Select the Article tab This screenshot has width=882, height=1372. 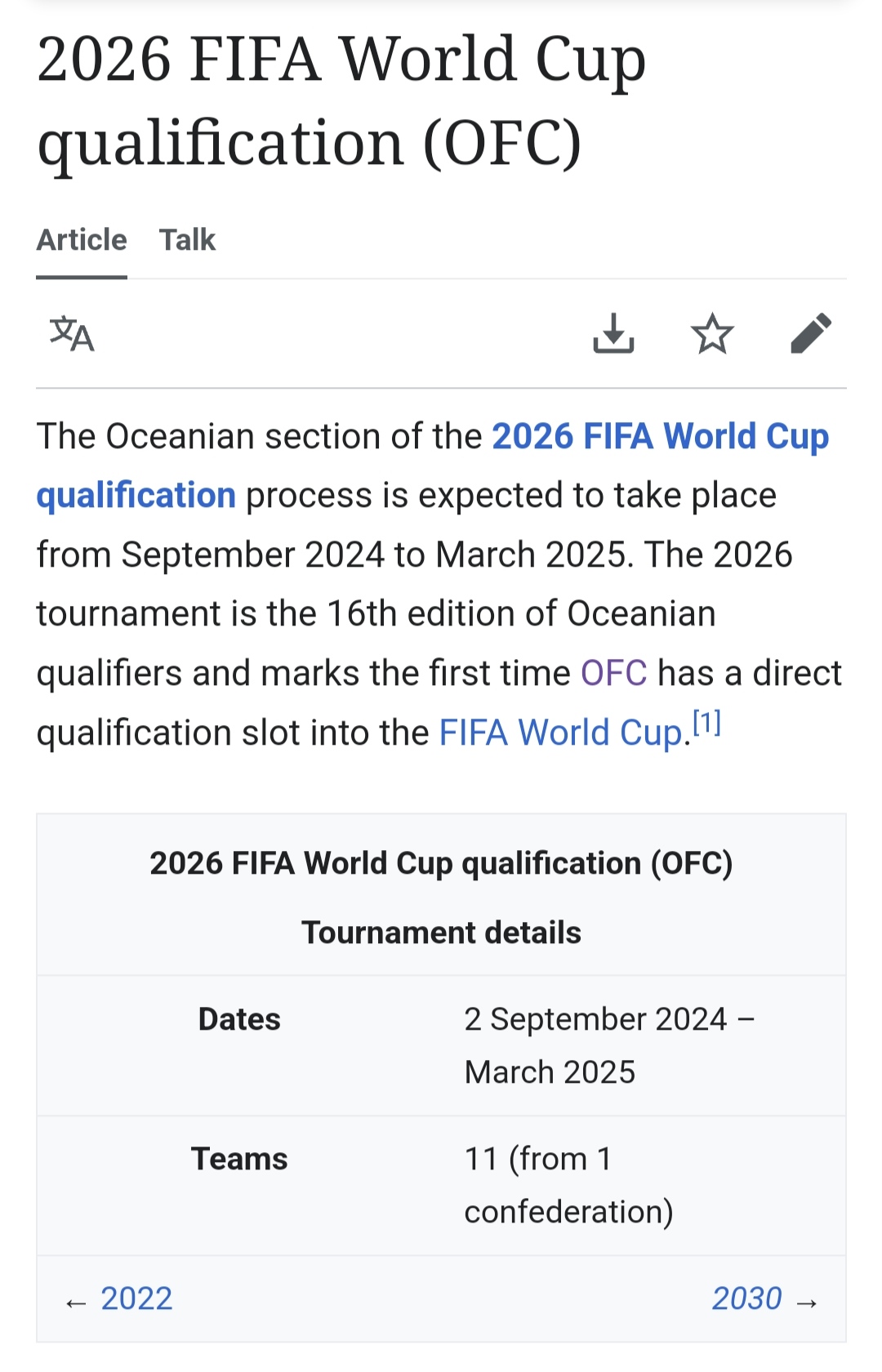tap(82, 240)
